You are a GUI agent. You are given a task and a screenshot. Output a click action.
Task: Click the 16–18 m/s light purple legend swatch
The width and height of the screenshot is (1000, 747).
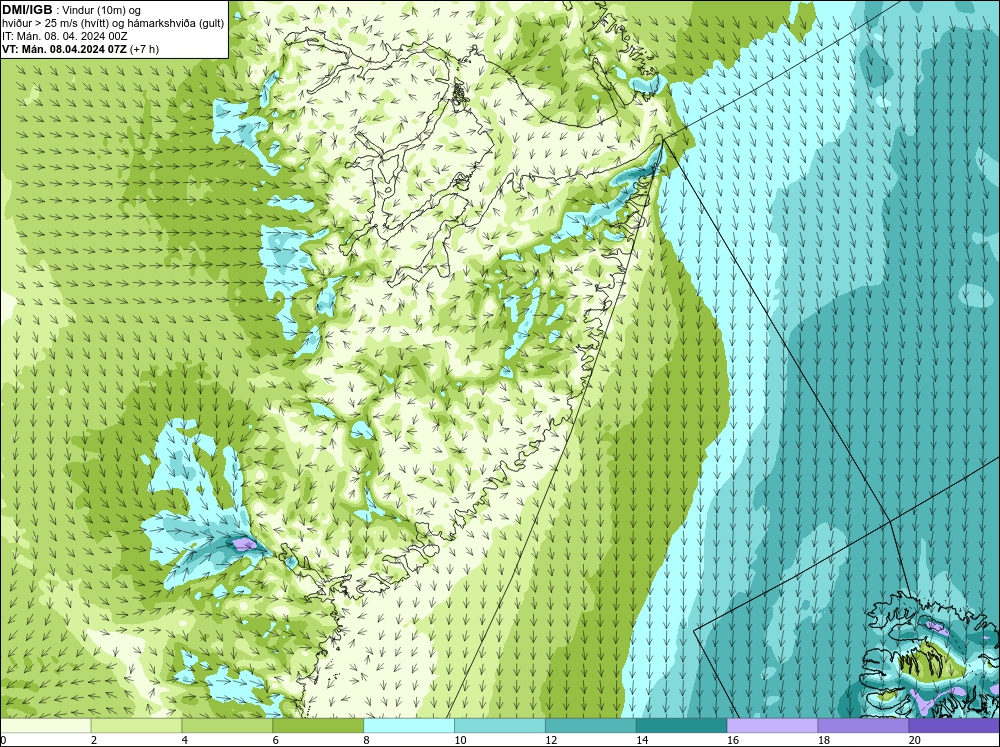(772, 726)
